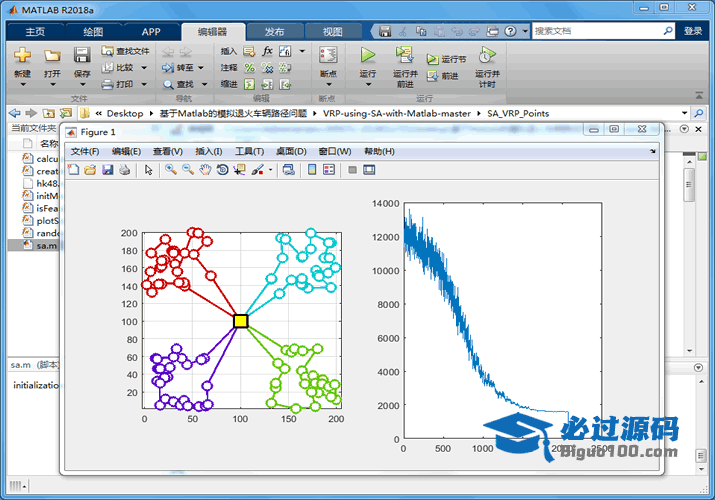
Task: Toggle the Edit Plot arrow tool
Action: pos(148,170)
